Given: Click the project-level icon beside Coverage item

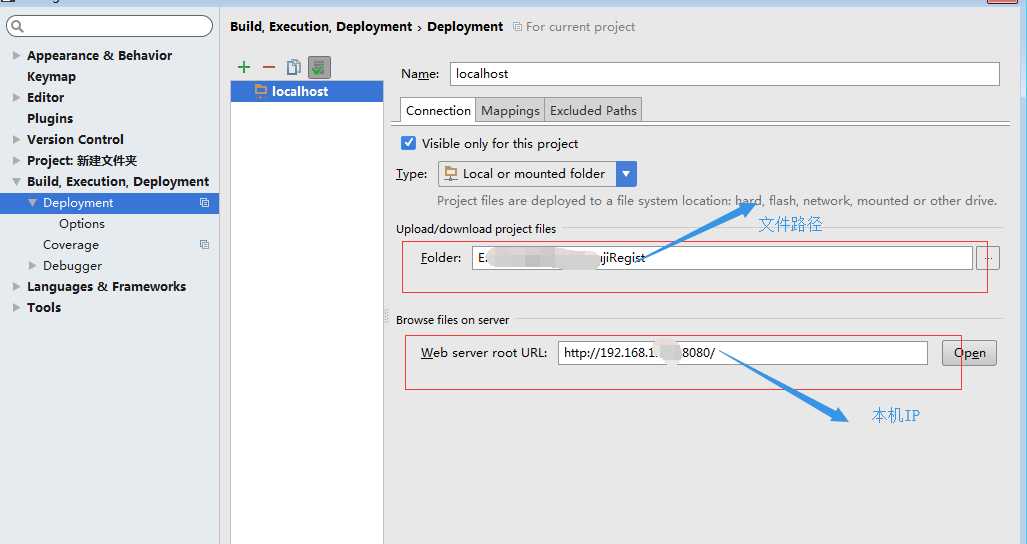Looking at the screenshot, I should [204, 245].
